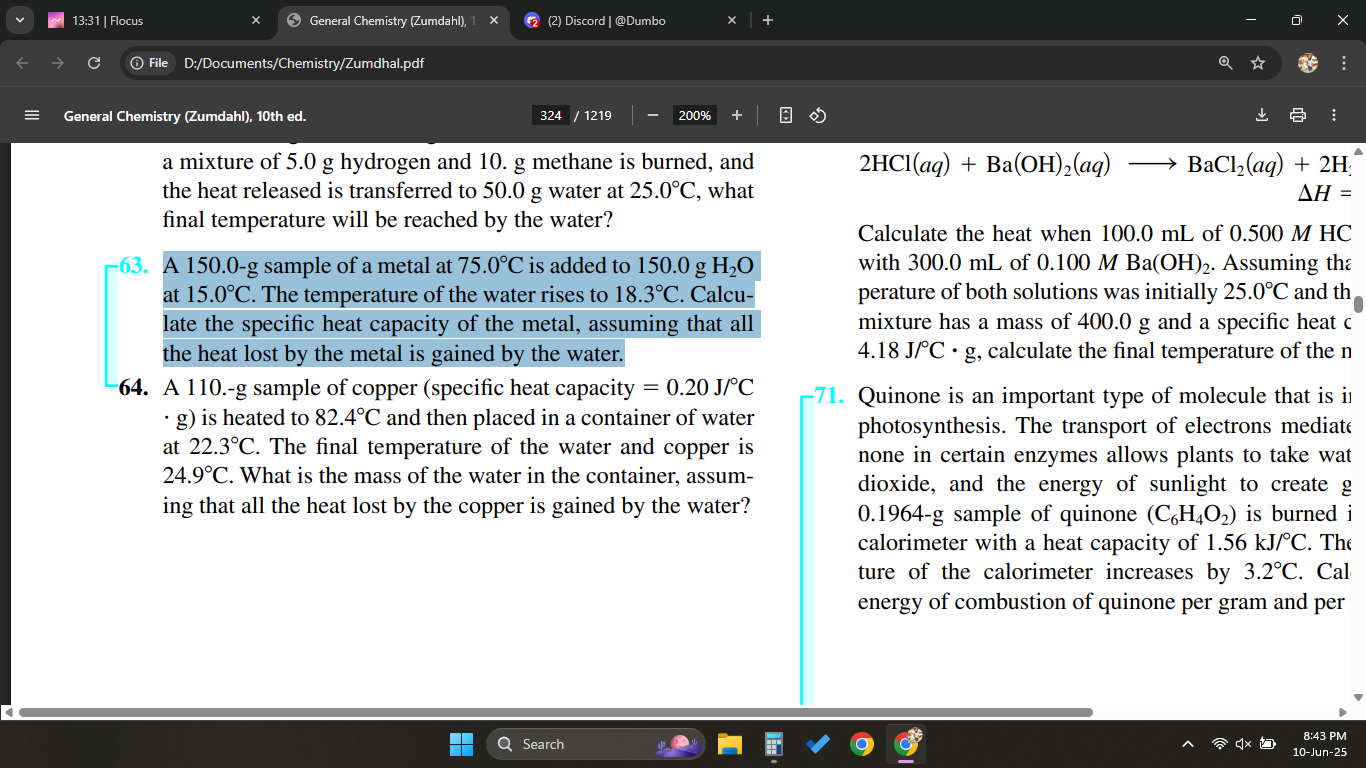Click the 'Calculate the heat when 100.0 mL' line

point(1105,234)
